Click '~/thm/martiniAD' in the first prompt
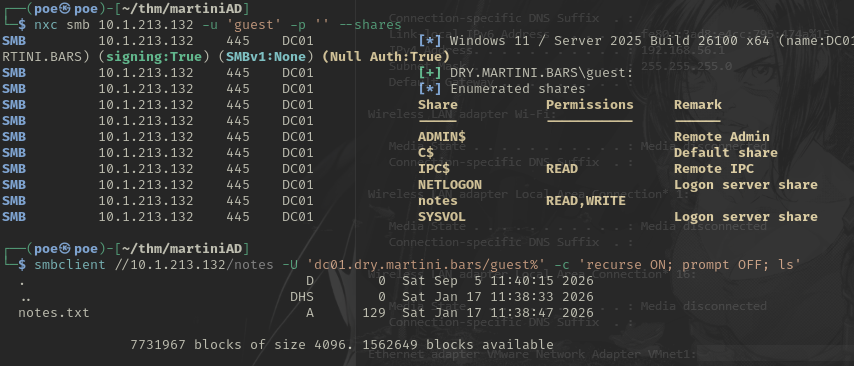854x366 pixels. [x=182, y=9]
